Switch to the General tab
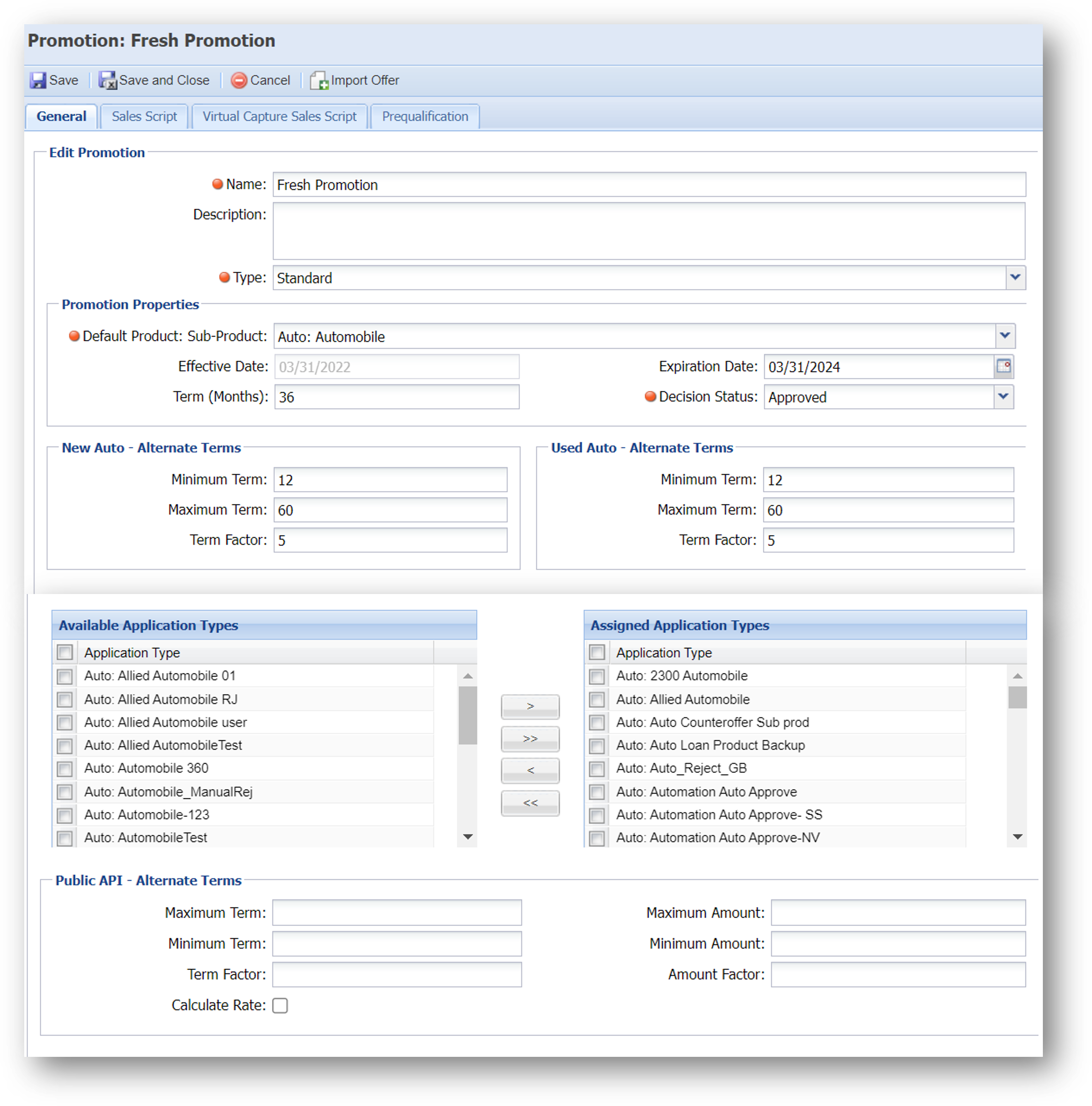The width and height of the screenshot is (1092, 1106). [x=61, y=117]
